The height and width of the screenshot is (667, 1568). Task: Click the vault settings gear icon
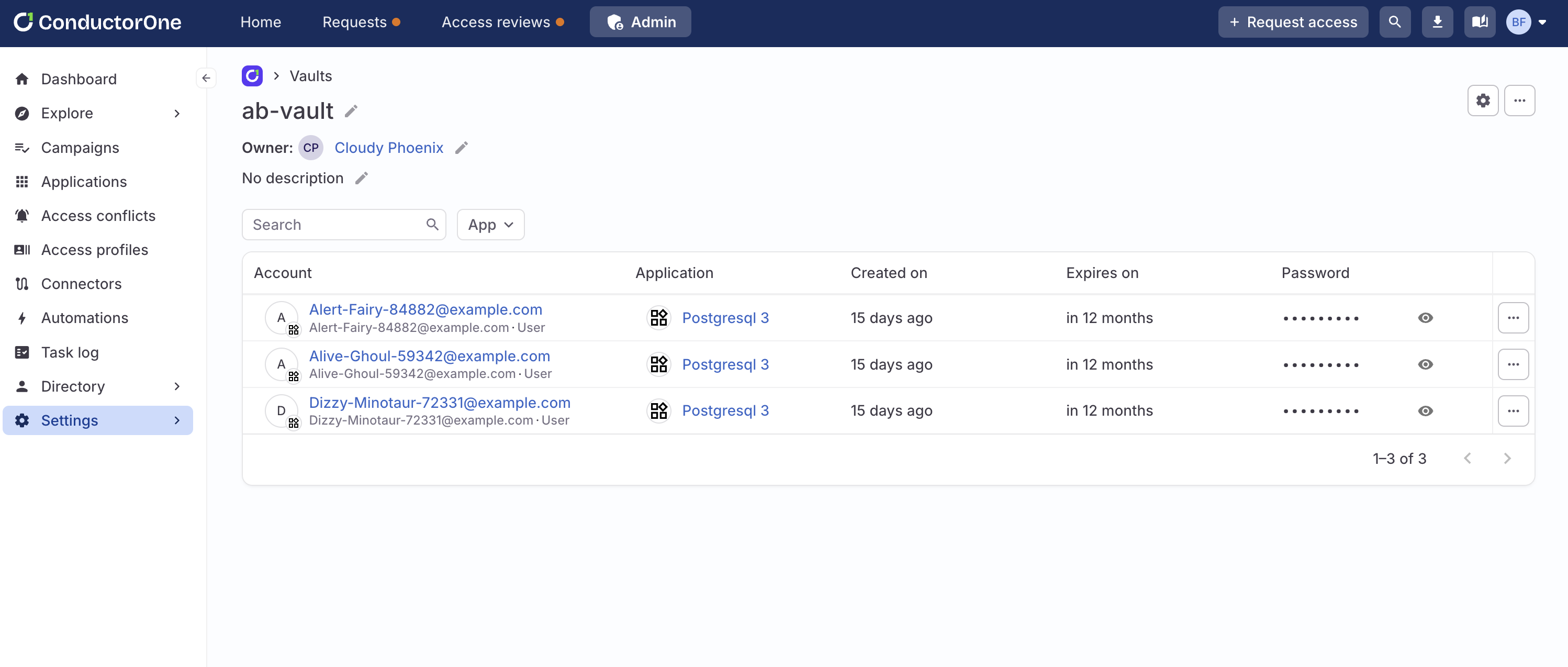click(x=1482, y=101)
